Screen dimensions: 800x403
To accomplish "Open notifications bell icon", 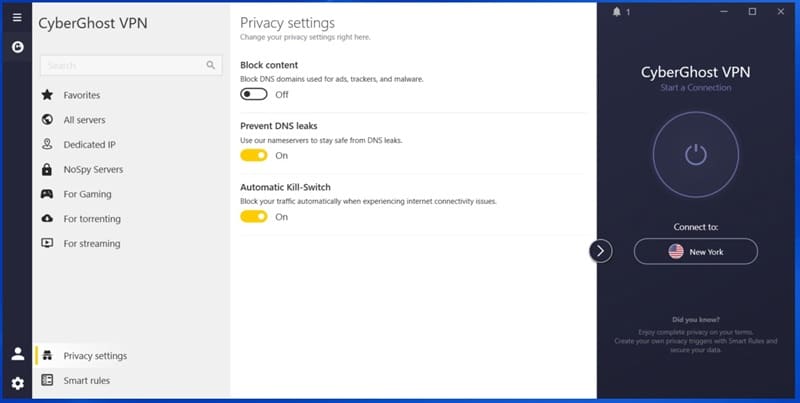I will click(617, 12).
